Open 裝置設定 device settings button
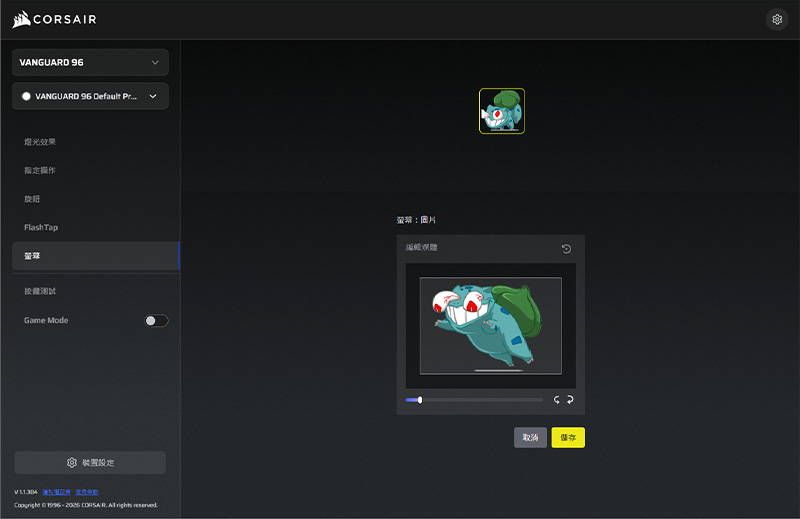 90,462
